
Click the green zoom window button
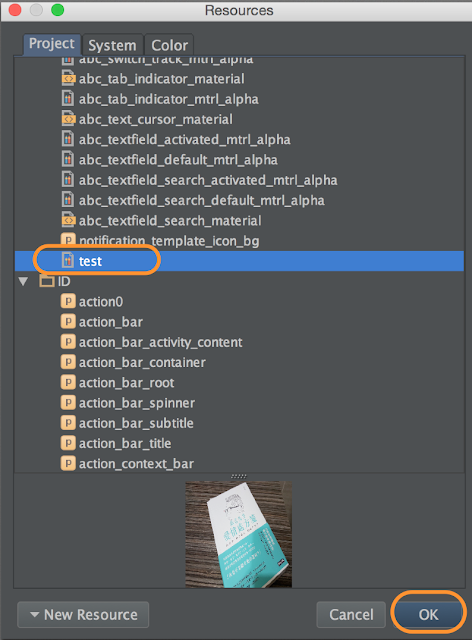(x=58, y=10)
